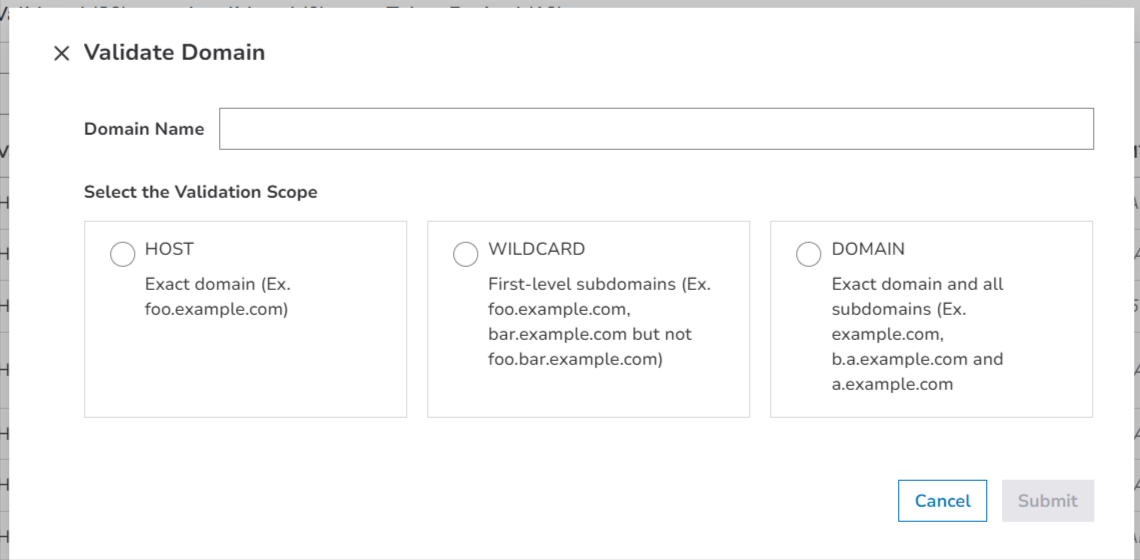The height and width of the screenshot is (560, 1140).
Task: Select the WILDCARD radio button
Action: (x=465, y=255)
